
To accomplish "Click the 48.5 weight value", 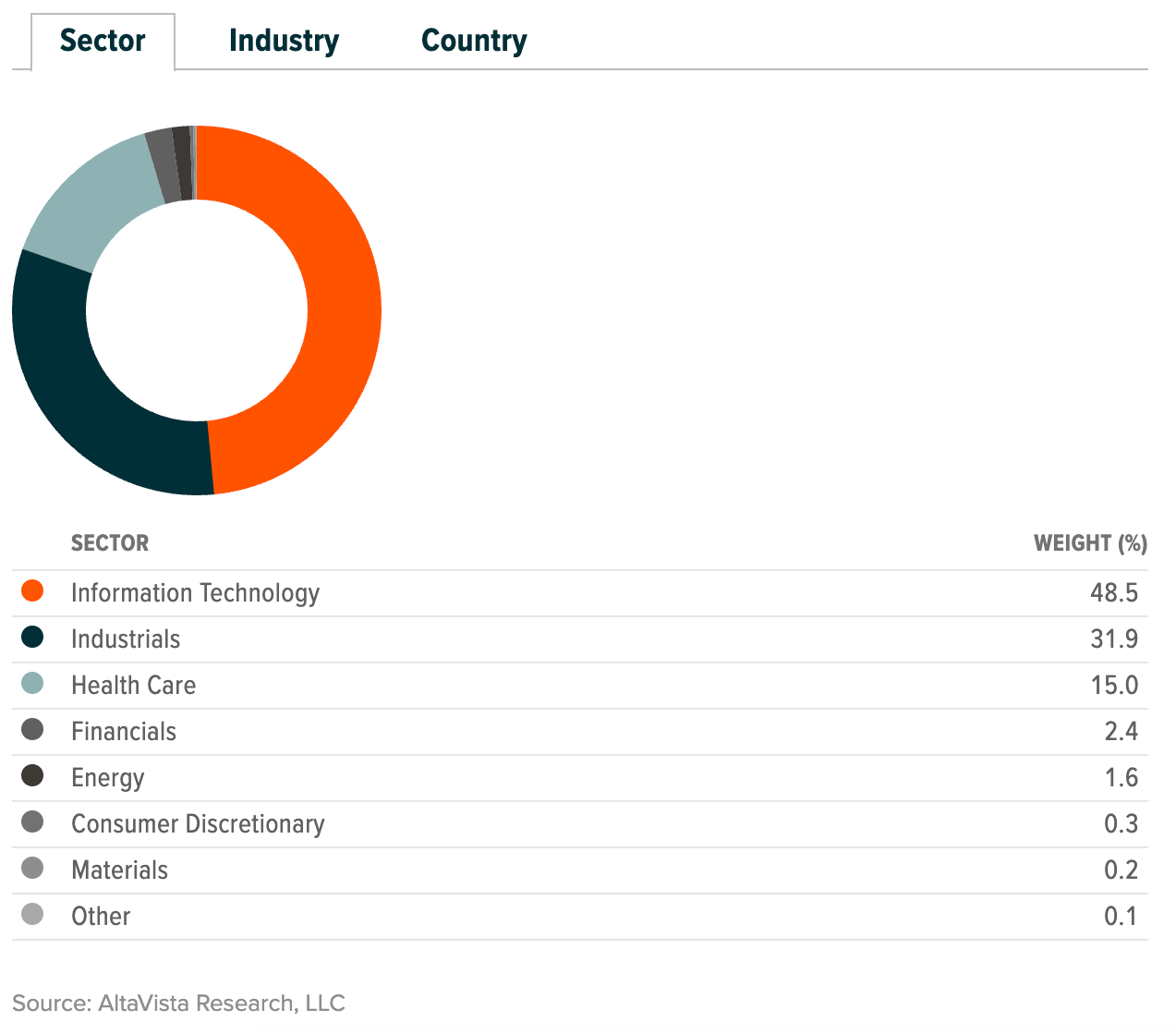I will tap(1114, 593).
